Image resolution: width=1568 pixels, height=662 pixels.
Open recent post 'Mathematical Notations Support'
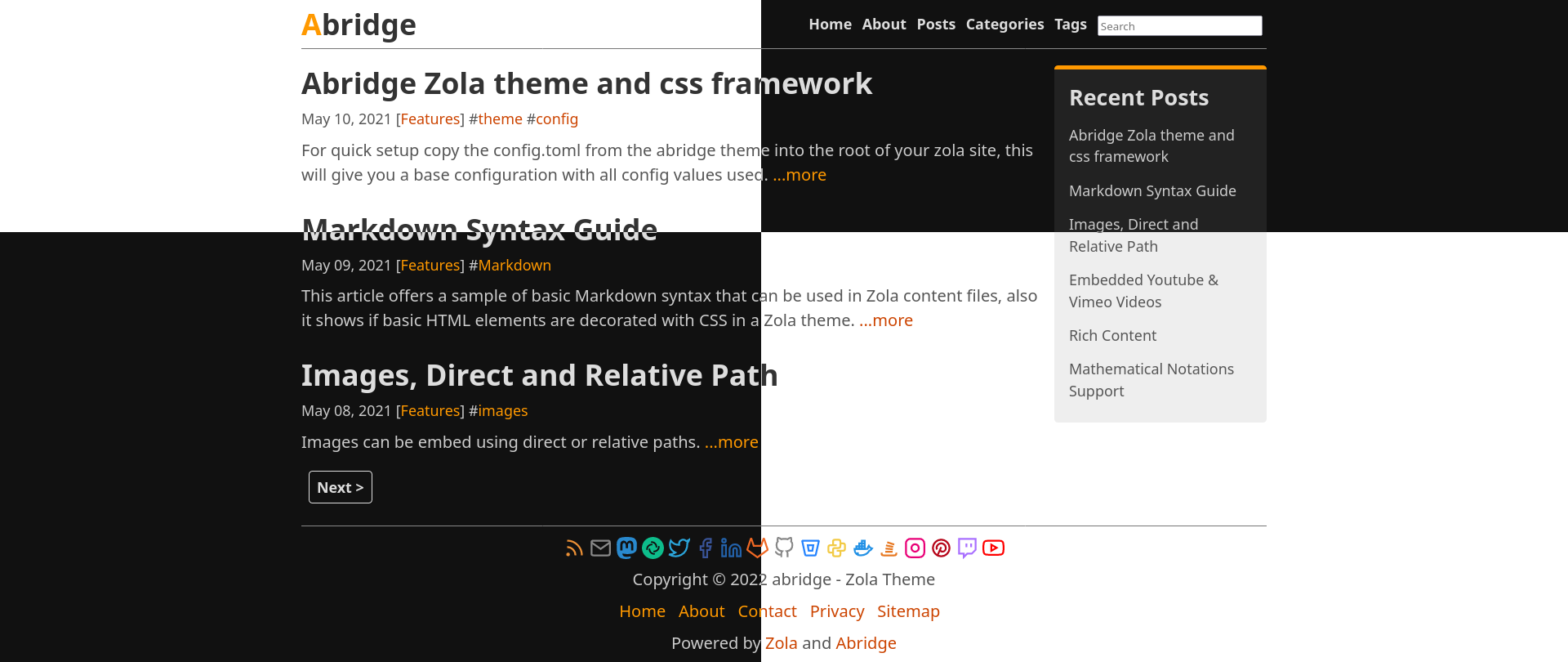click(1151, 380)
